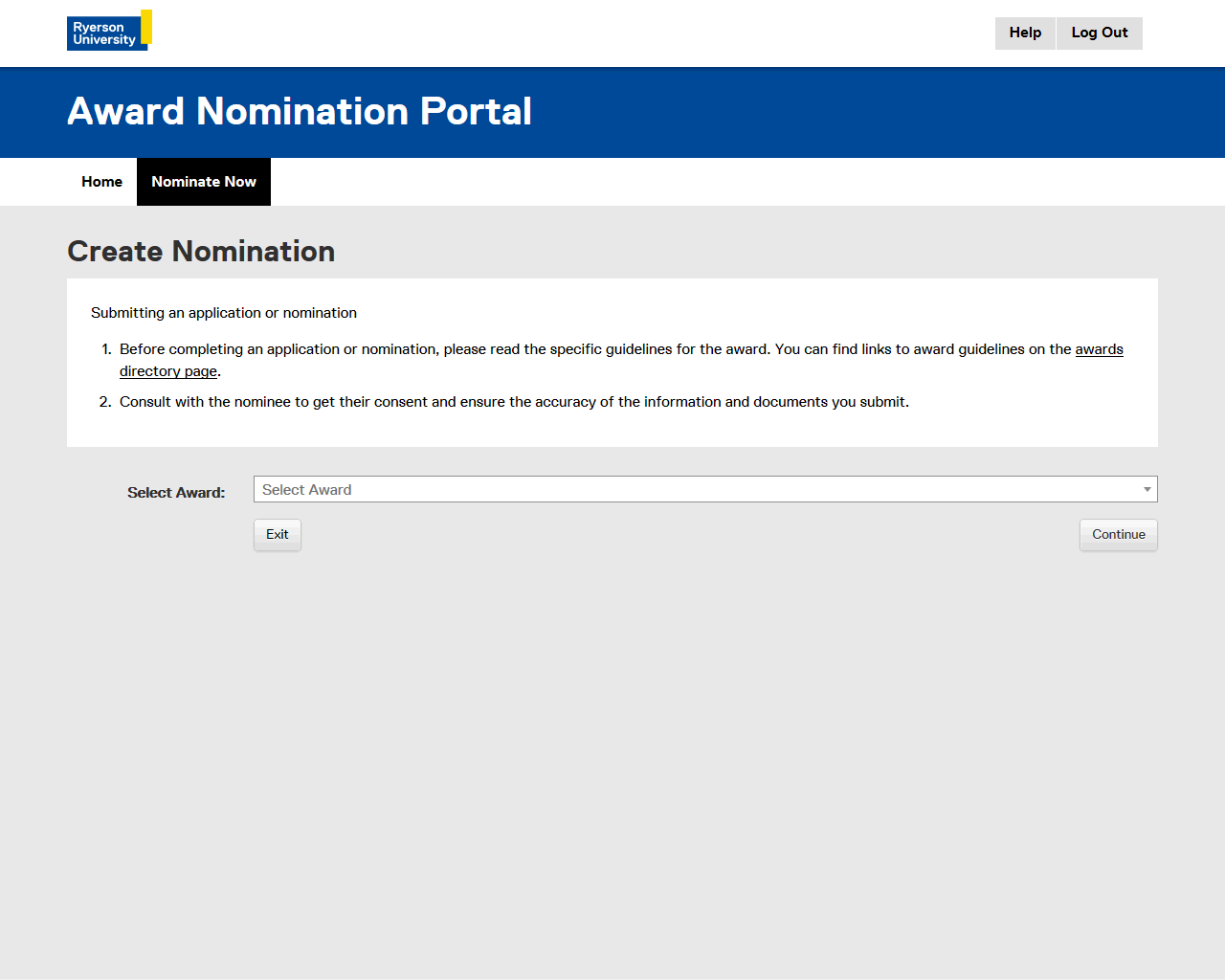Screen dimensions: 1225x980
Task: Click the Select Award dropdown arrow
Action: (x=1147, y=489)
